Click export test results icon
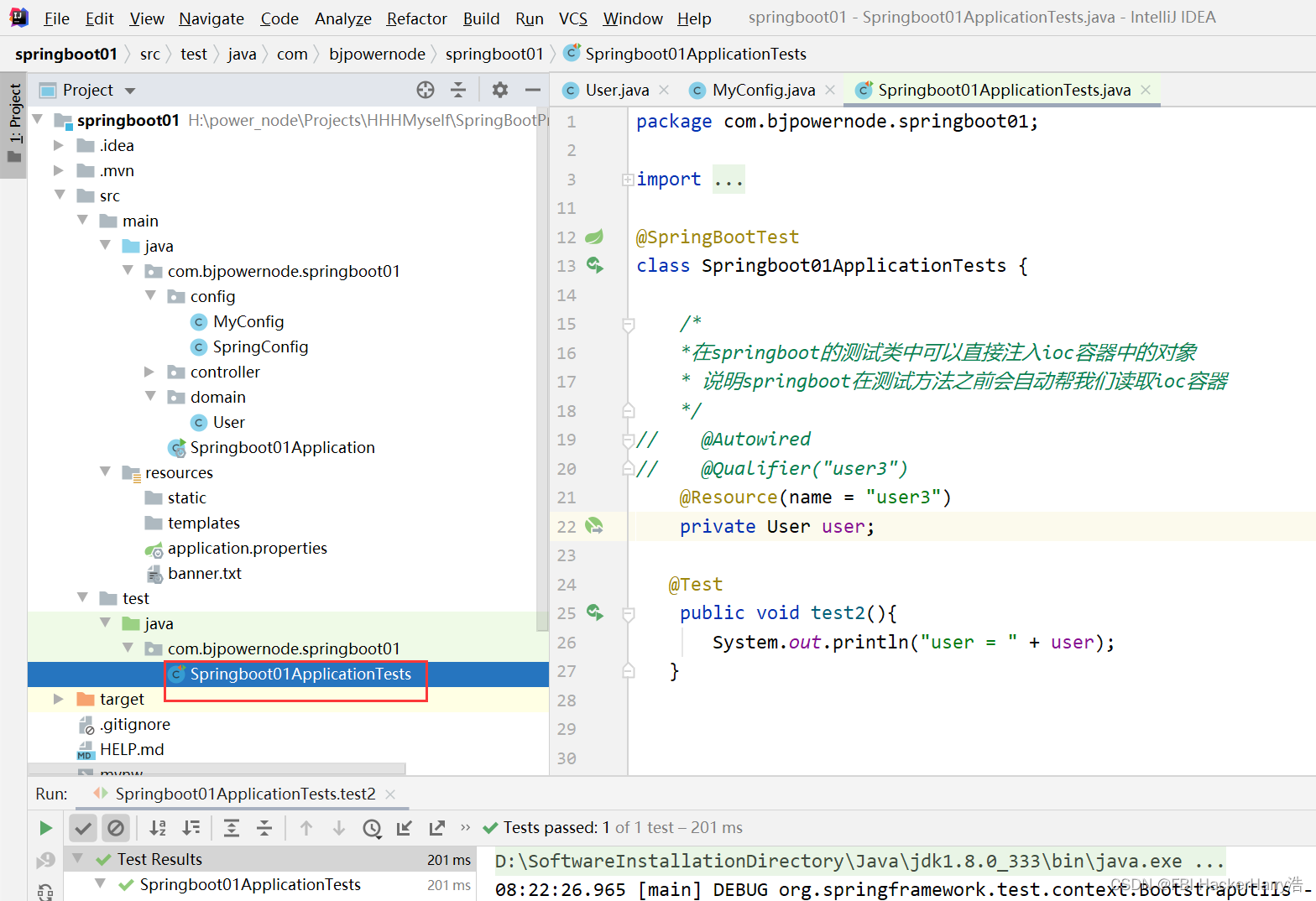 pos(437,828)
